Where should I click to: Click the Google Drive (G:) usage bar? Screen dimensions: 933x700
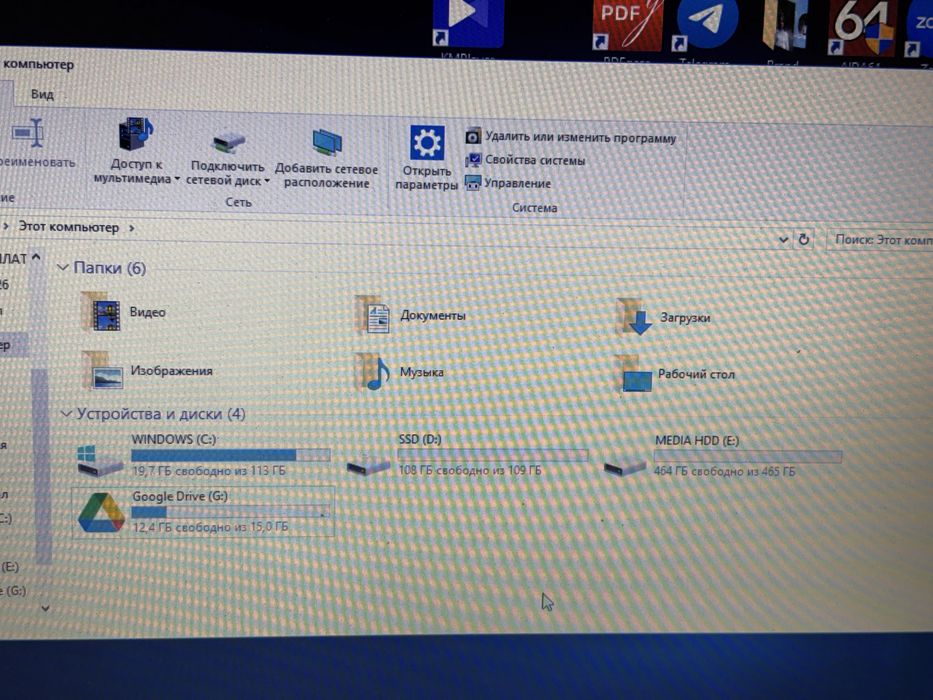click(x=231, y=512)
